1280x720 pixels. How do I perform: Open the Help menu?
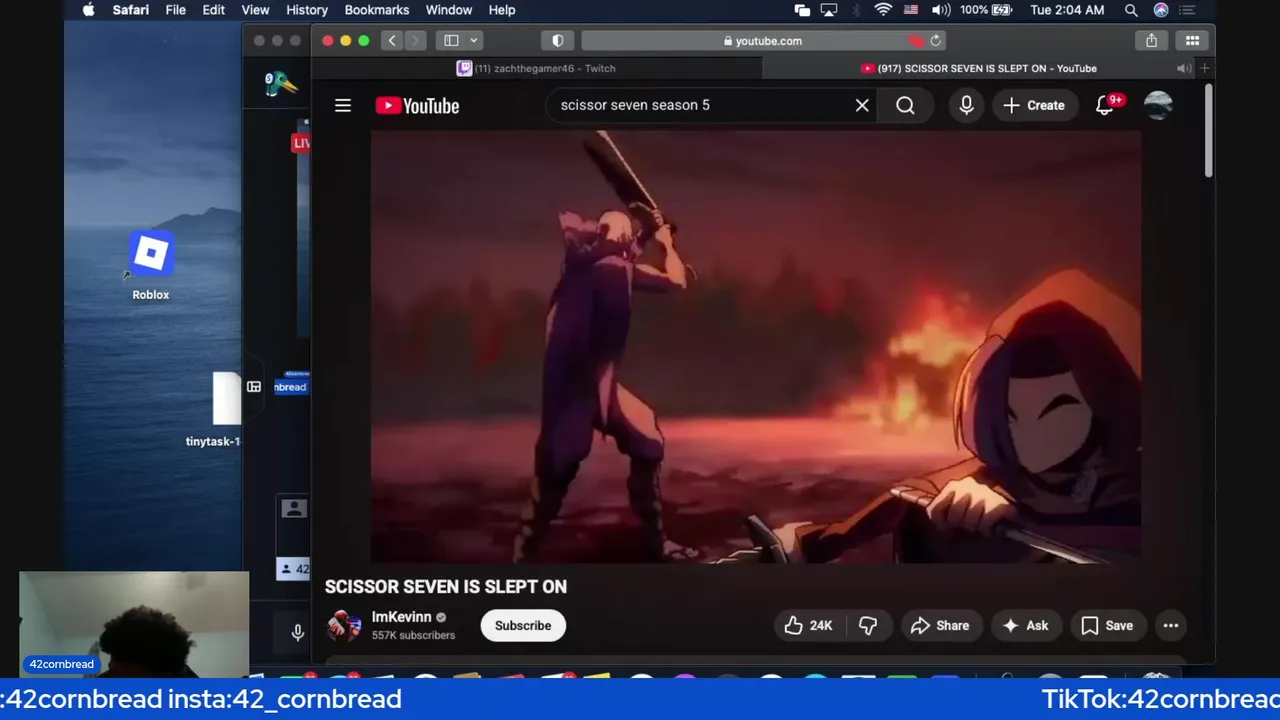502,10
